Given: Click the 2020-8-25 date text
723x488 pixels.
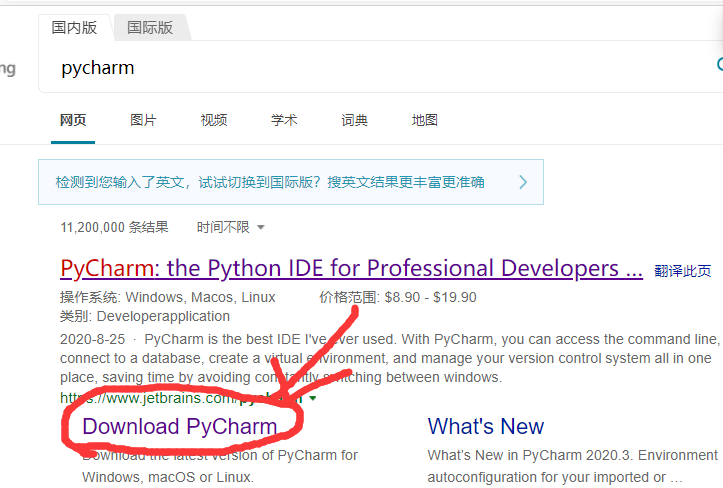Looking at the screenshot, I should pos(92,339).
